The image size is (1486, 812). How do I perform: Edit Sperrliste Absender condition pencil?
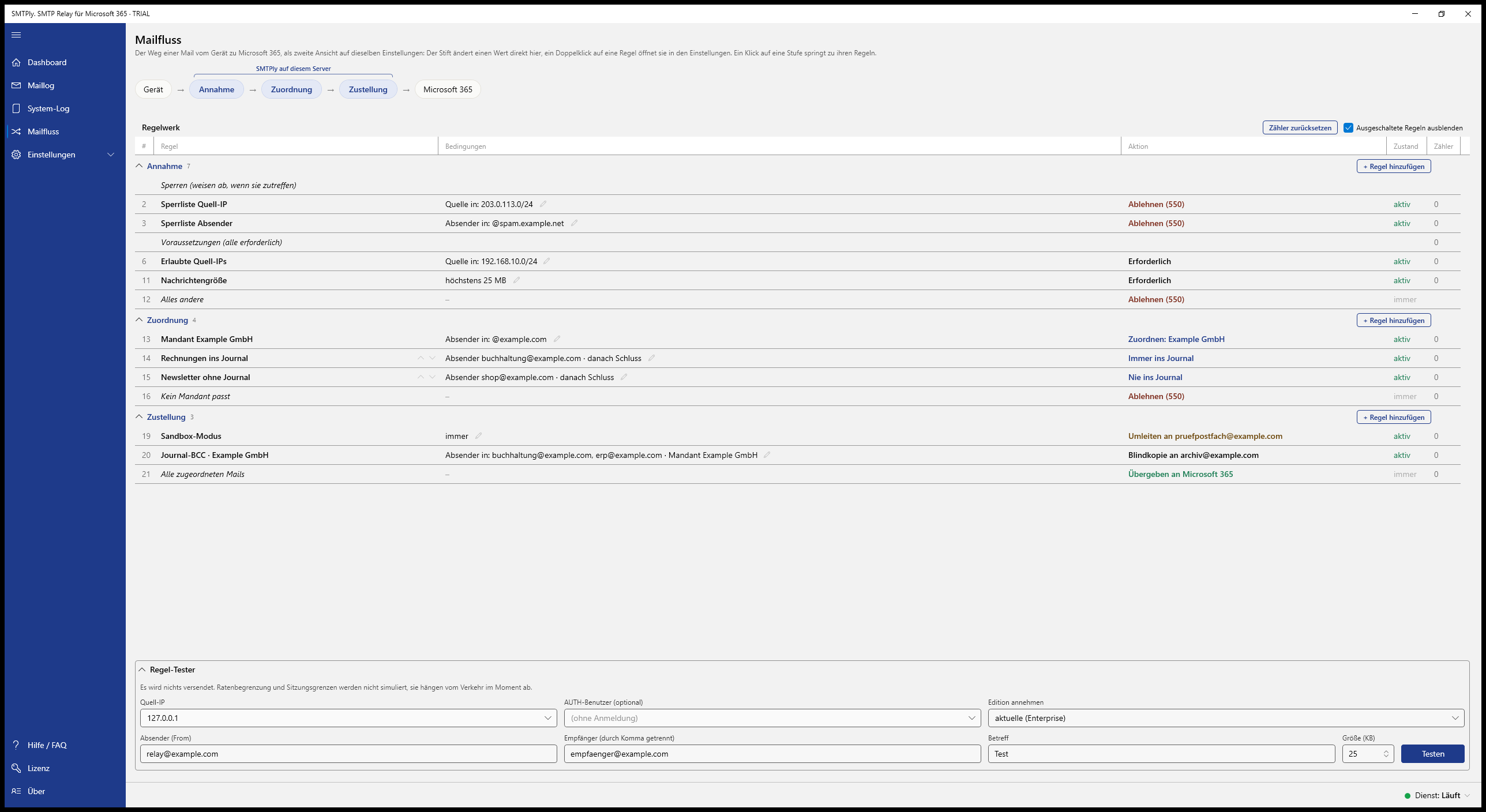click(574, 223)
